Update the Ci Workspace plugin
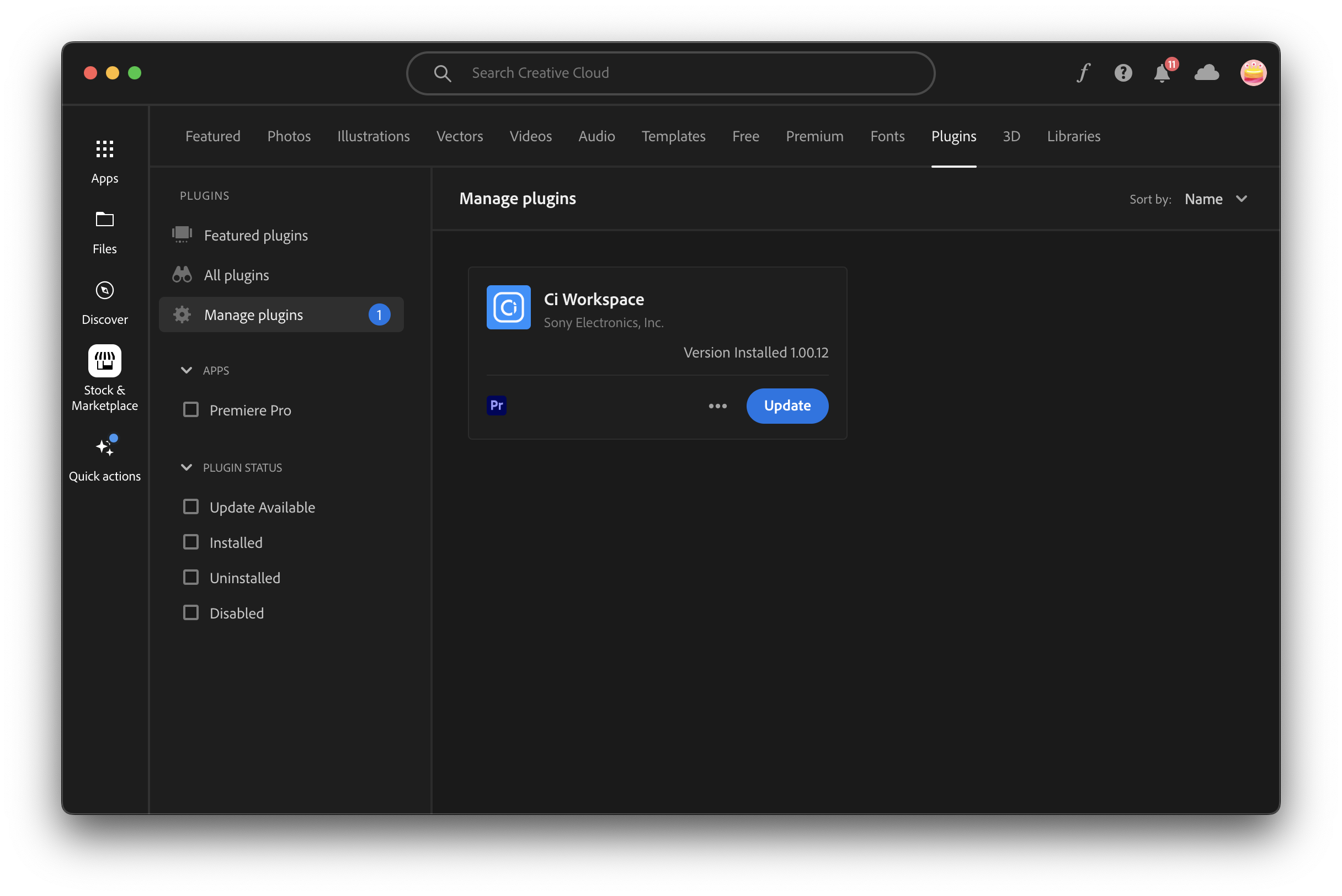 (x=787, y=406)
